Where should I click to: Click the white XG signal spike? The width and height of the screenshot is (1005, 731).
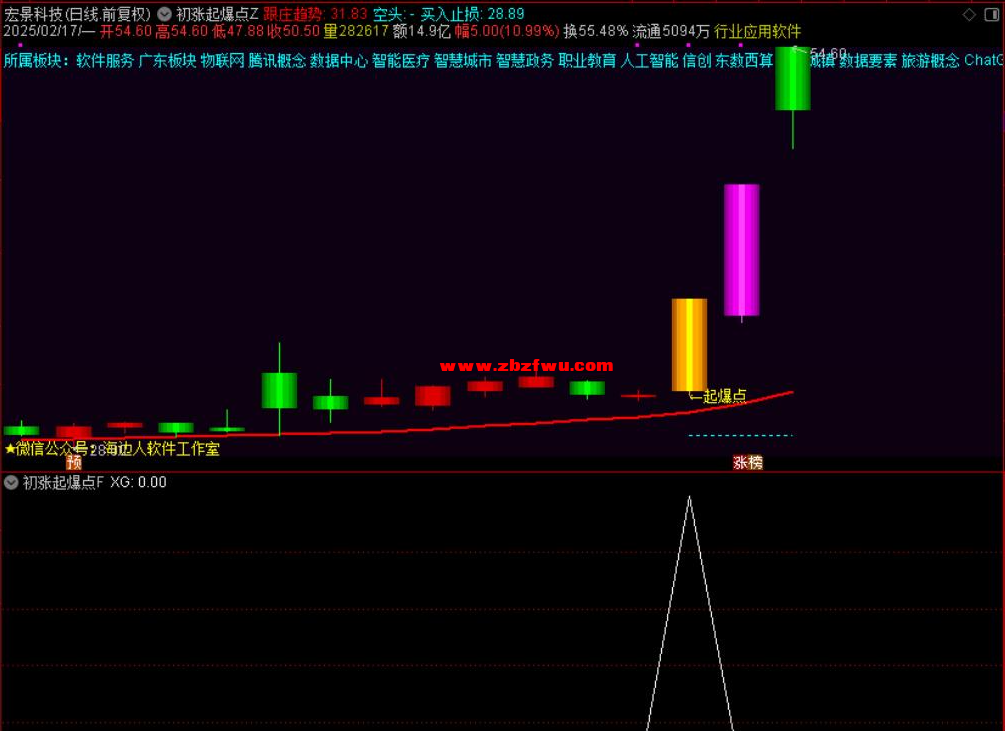pyautogui.click(x=690, y=612)
